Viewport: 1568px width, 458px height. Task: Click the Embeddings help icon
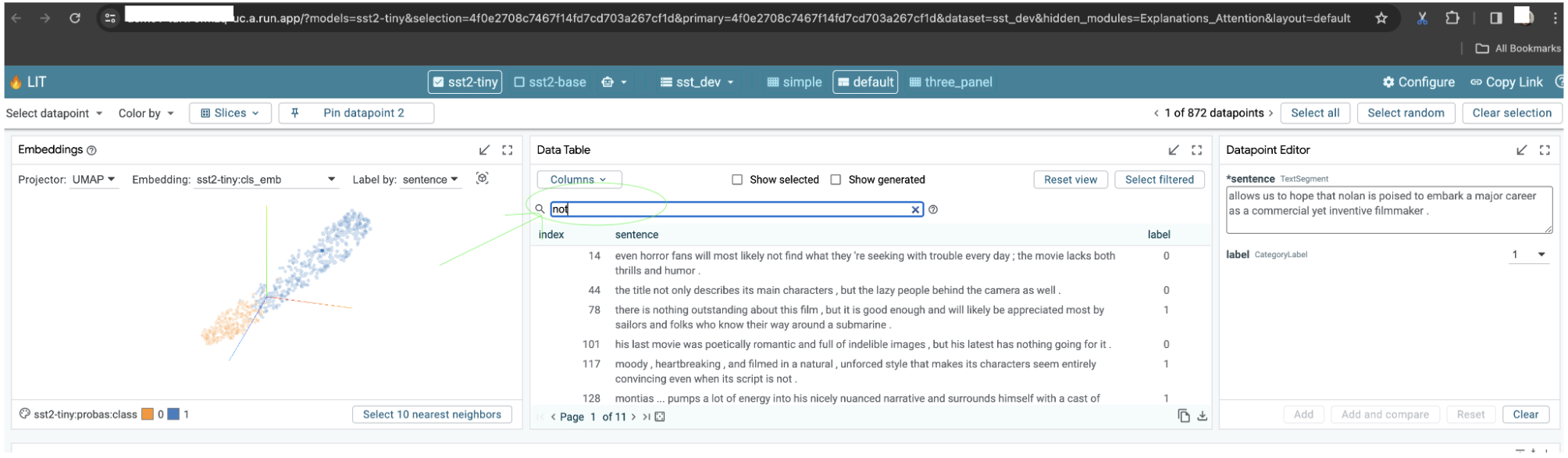91,150
